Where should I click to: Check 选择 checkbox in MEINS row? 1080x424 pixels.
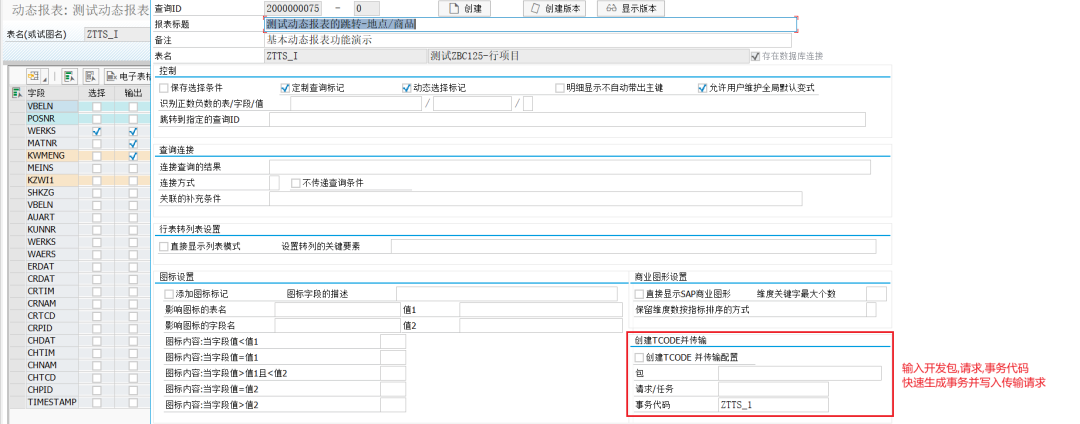click(x=97, y=168)
